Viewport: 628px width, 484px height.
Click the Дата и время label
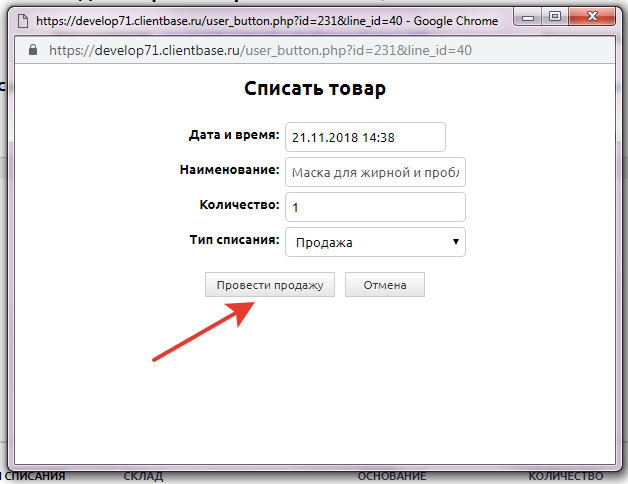click(234, 135)
